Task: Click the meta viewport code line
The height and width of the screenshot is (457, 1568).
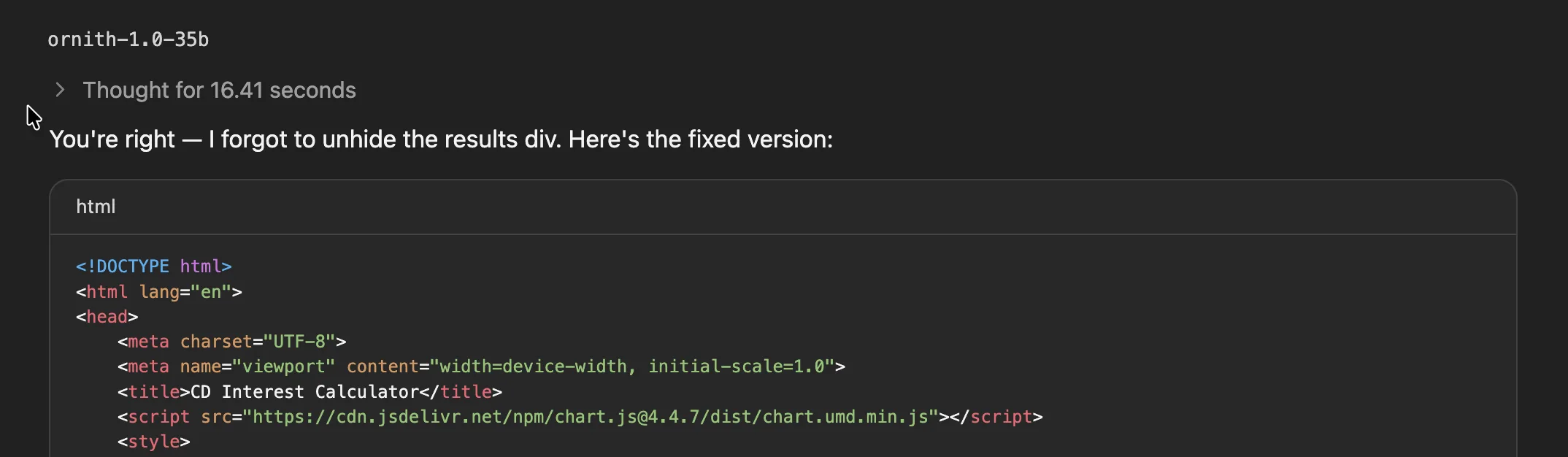Action: 481,366
